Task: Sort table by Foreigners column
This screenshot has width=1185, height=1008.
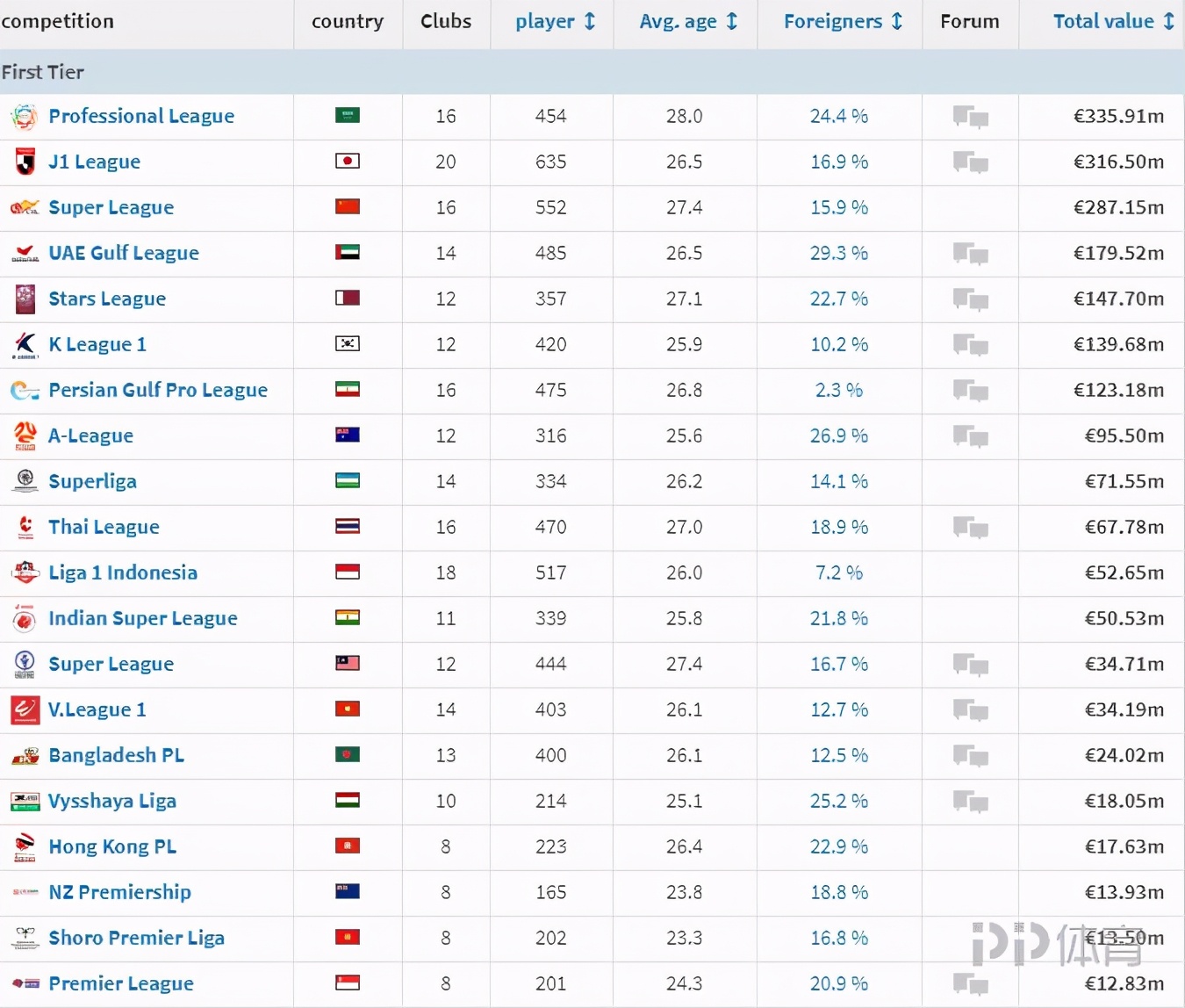Action: tap(843, 22)
